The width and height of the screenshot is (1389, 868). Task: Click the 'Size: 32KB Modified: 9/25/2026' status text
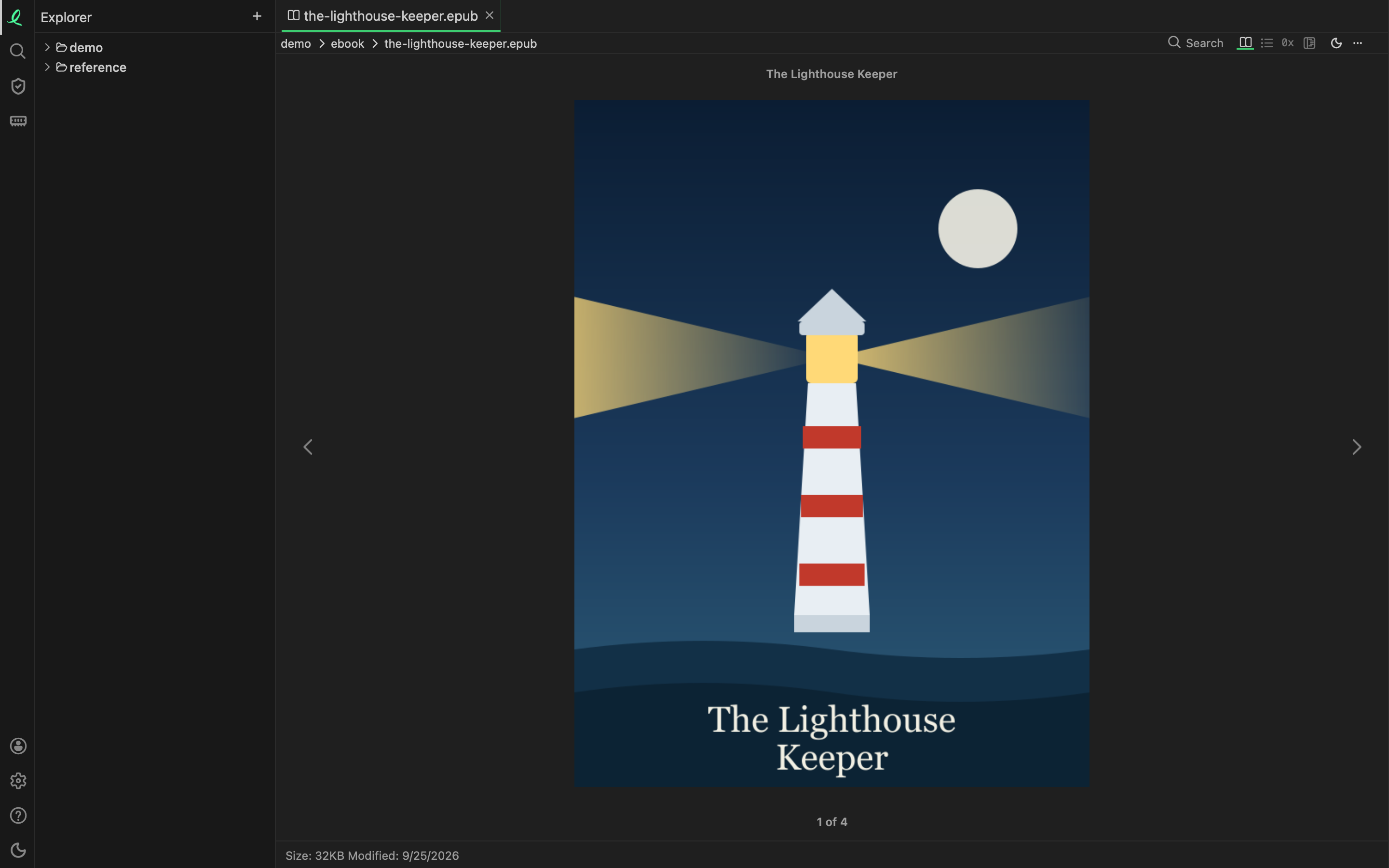(x=372, y=855)
